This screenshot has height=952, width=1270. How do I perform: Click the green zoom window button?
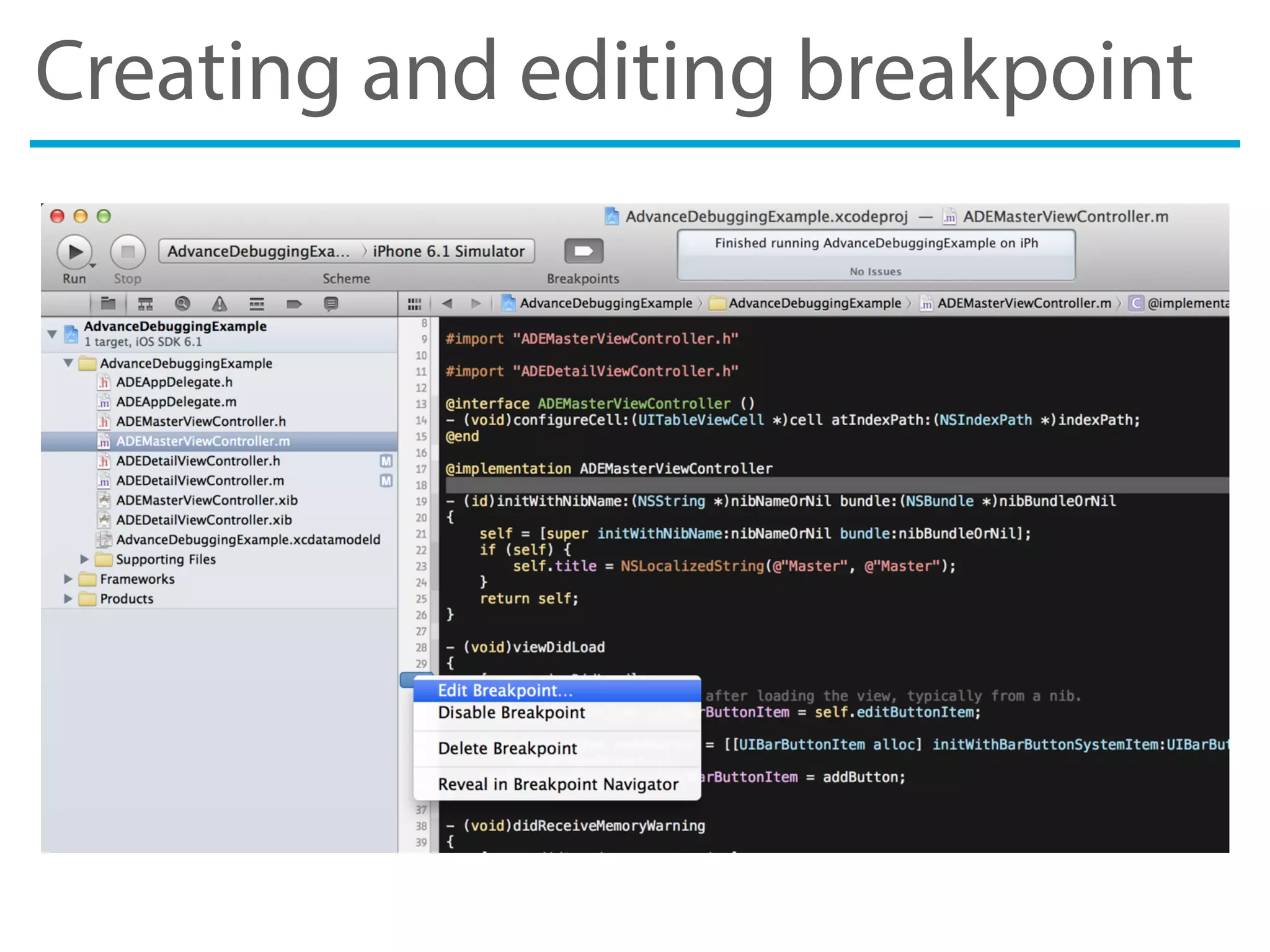click(104, 216)
